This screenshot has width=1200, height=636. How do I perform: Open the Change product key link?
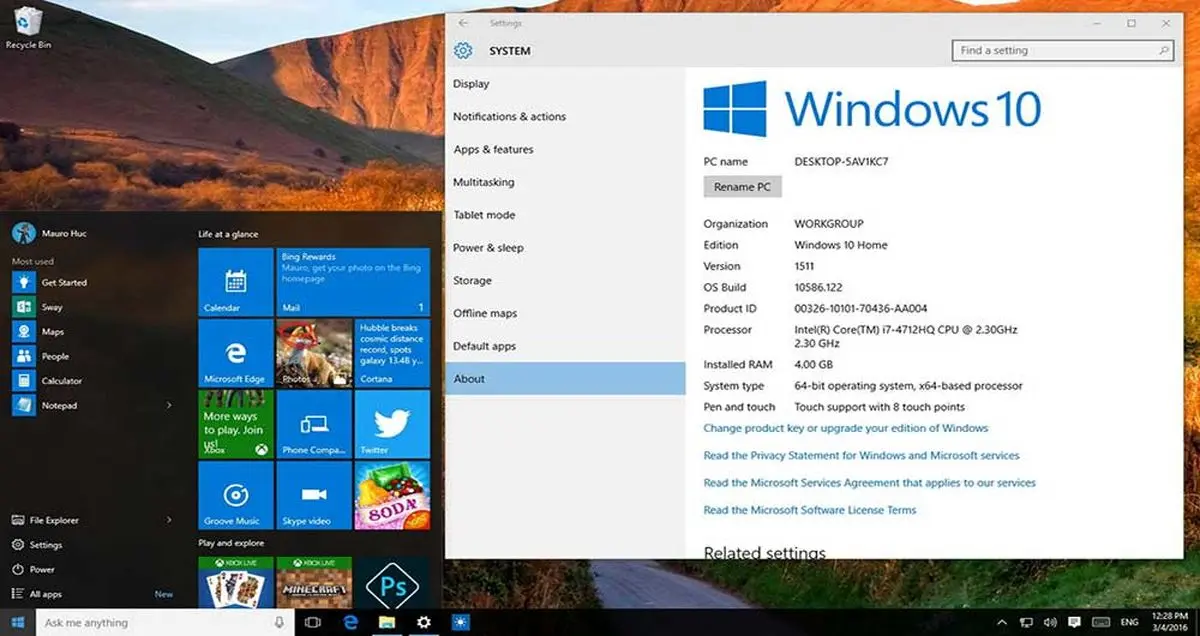tap(845, 428)
